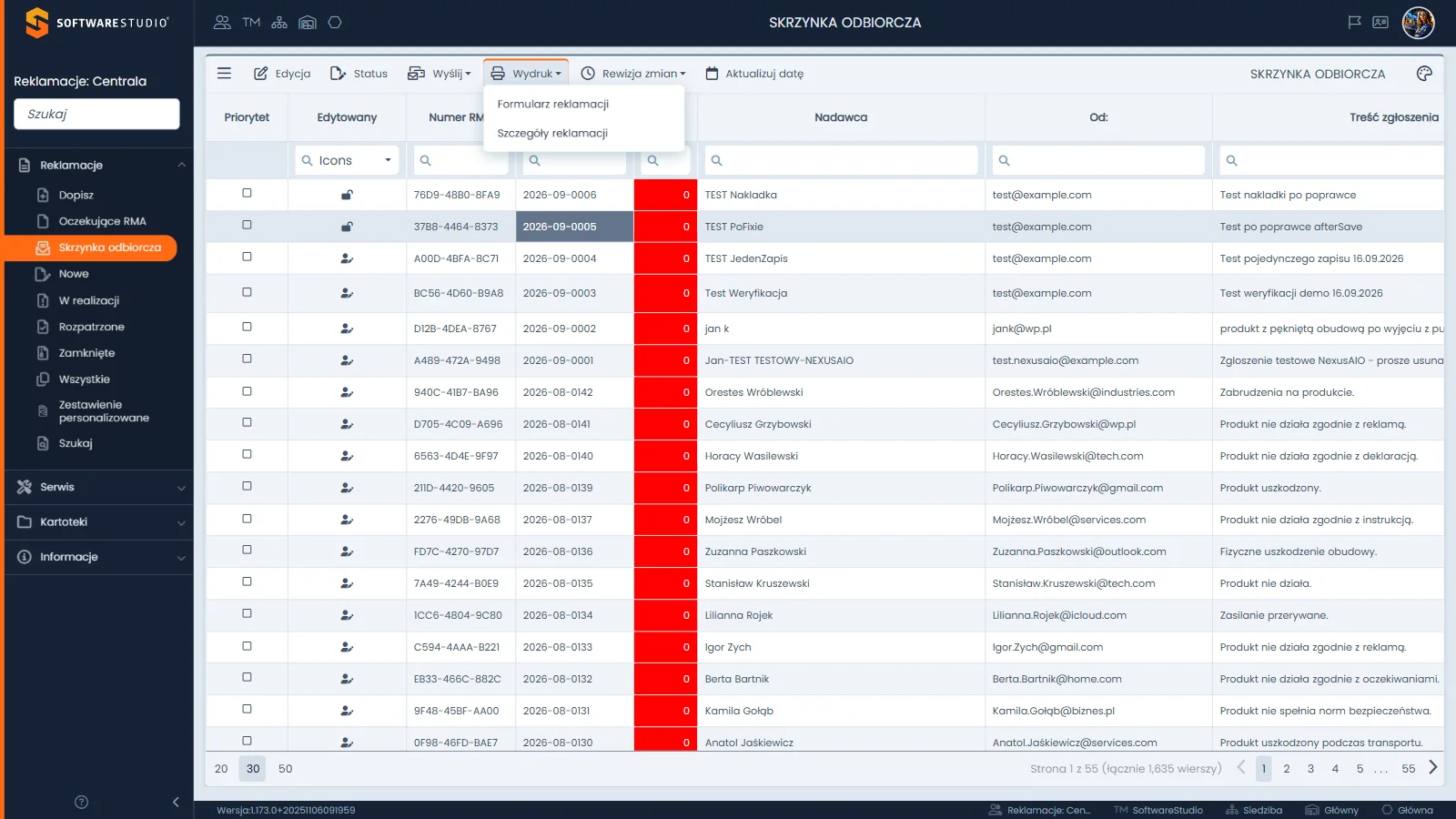Go to page 3 in pagination
This screenshot has width=1456, height=819.
coord(1310,769)
